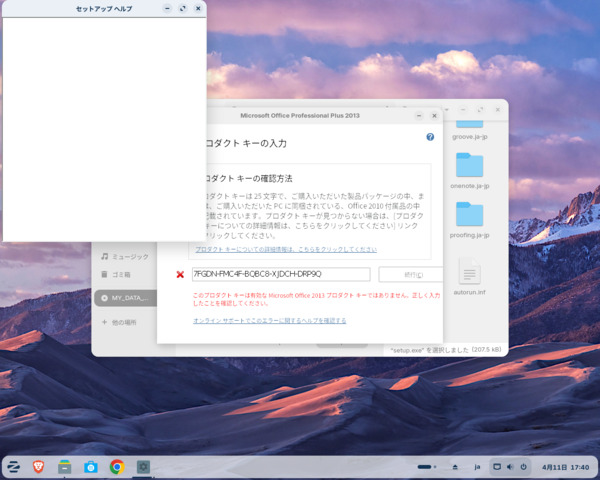Minimize the セットアップ ヘルプ window
The image size is (600, 480).
[x=167, y=8]
